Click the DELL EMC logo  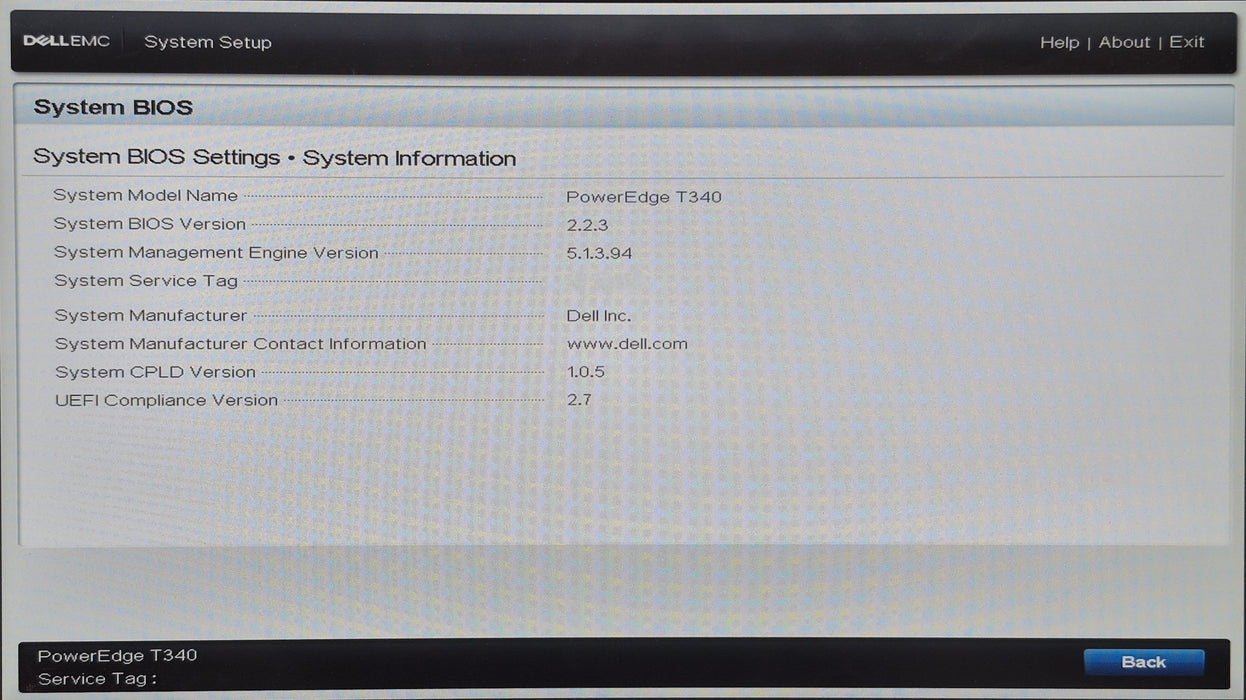(x=66, y=40)
